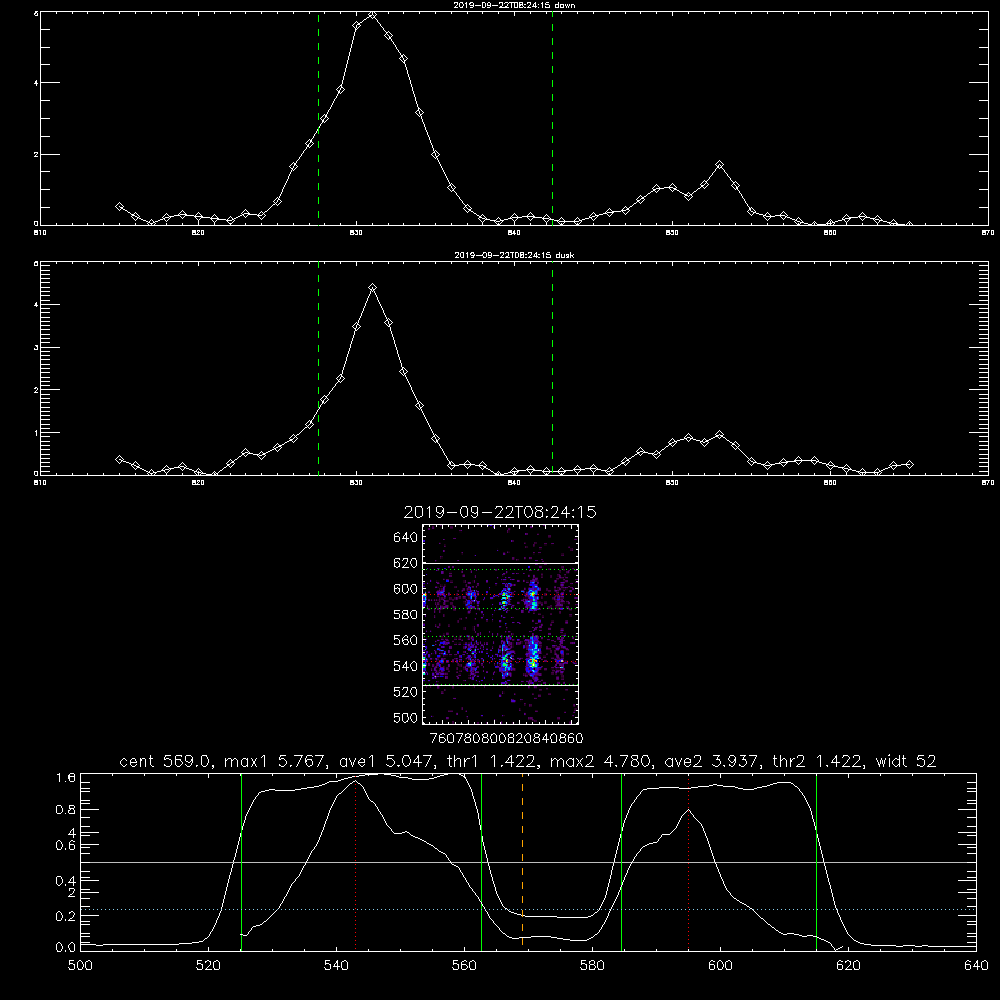1000x1000 pixels.
Task: Click the lower white horizontal line in spectral image
Action: [x=501, y=685]
